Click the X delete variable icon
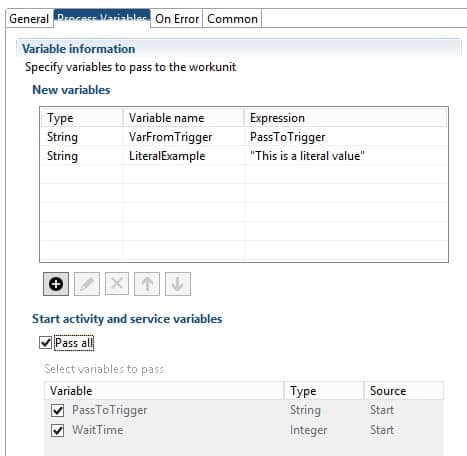This screenshot has height=456, width=467. coord(117,284)
